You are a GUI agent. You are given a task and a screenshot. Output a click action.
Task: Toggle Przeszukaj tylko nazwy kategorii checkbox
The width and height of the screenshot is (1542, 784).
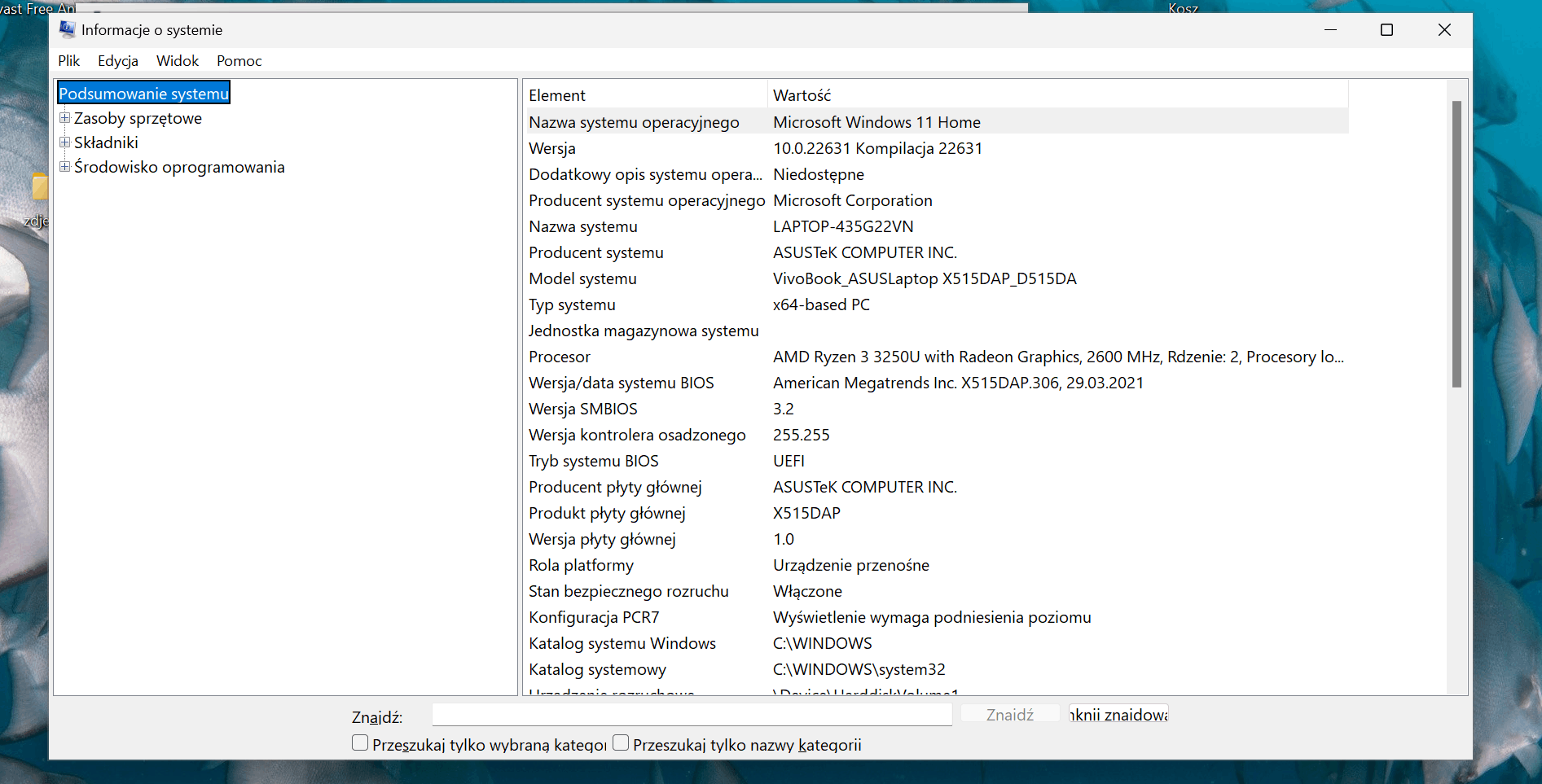point(621,743)
